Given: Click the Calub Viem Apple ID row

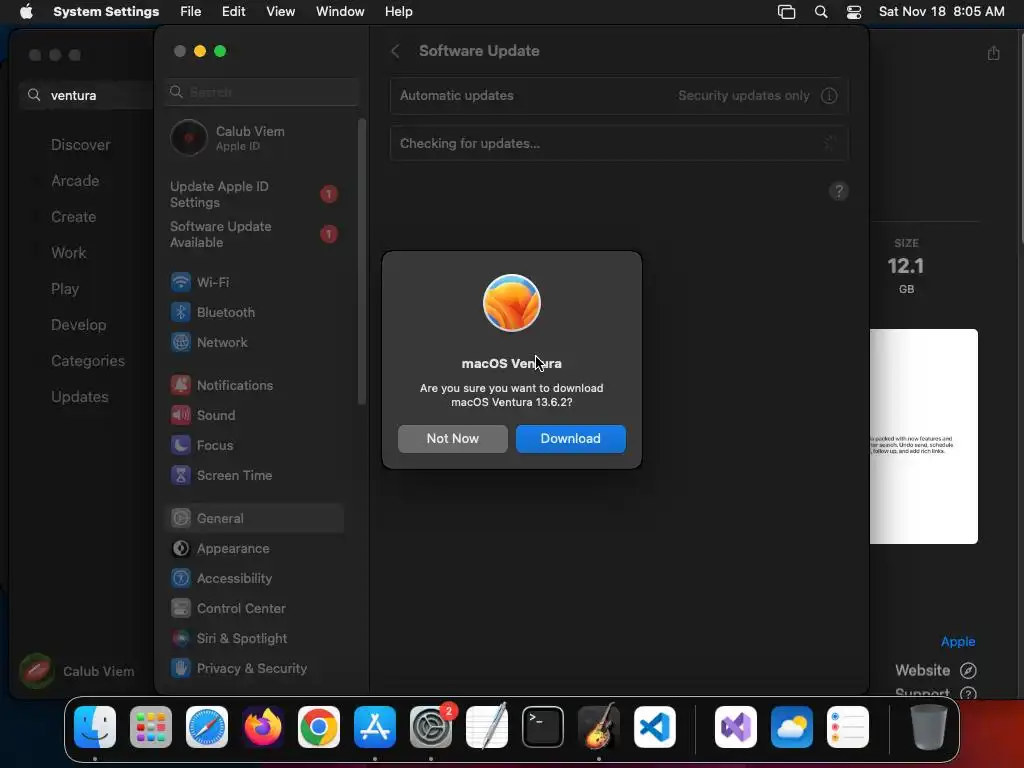Looking at the screenshot, I should tap(255, 138).
